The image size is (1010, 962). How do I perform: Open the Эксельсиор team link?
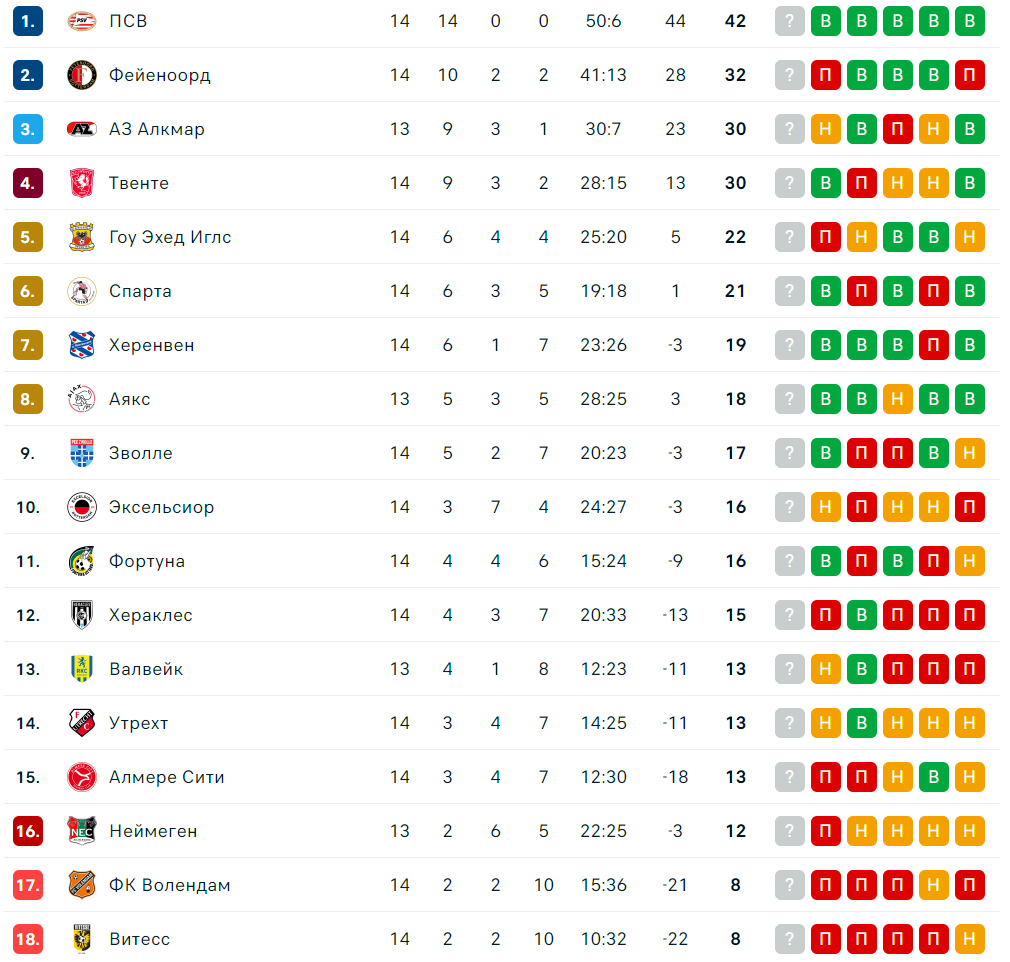[x=162, y=507]
